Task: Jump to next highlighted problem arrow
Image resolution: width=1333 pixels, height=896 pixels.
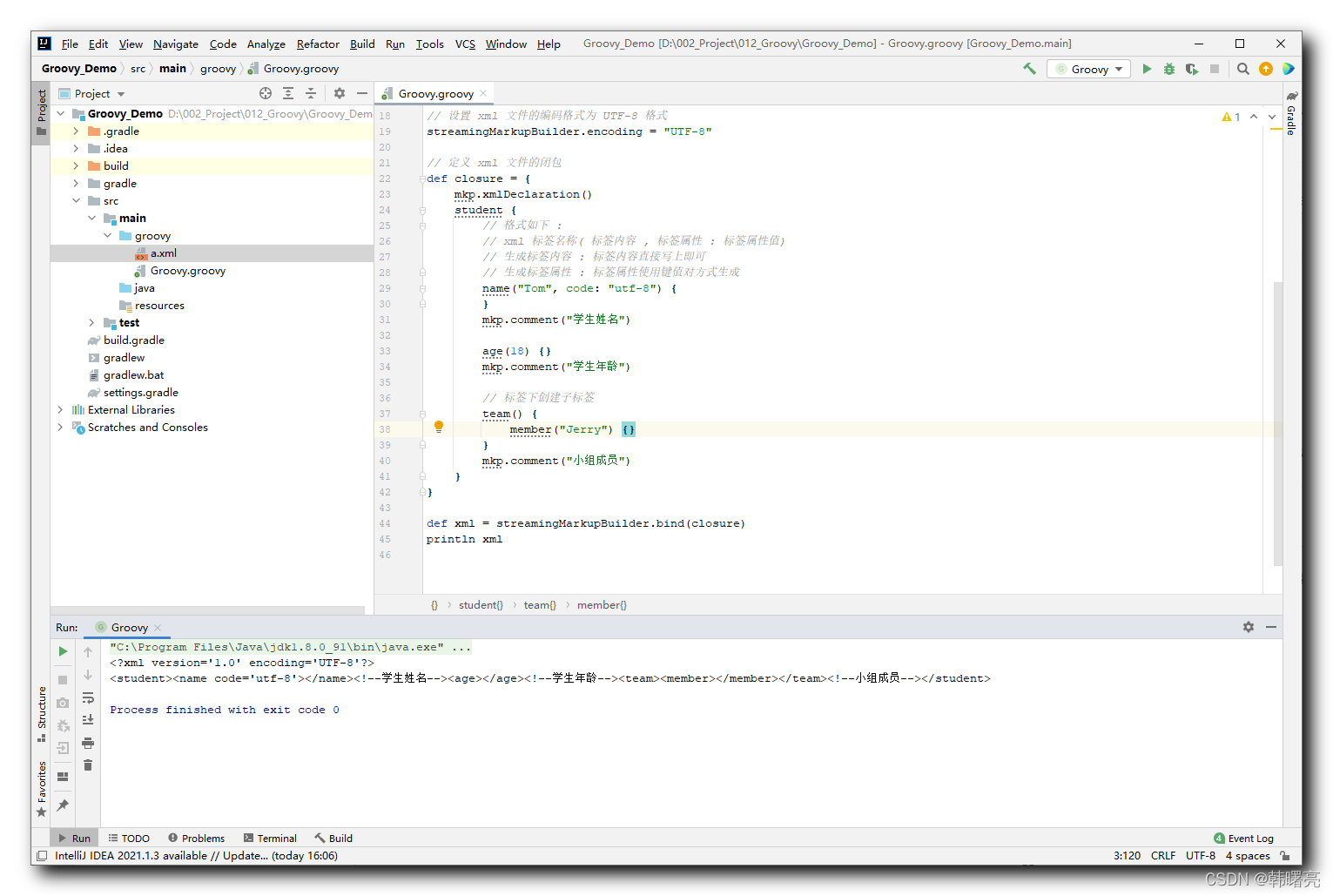Action: (1272, 117)
